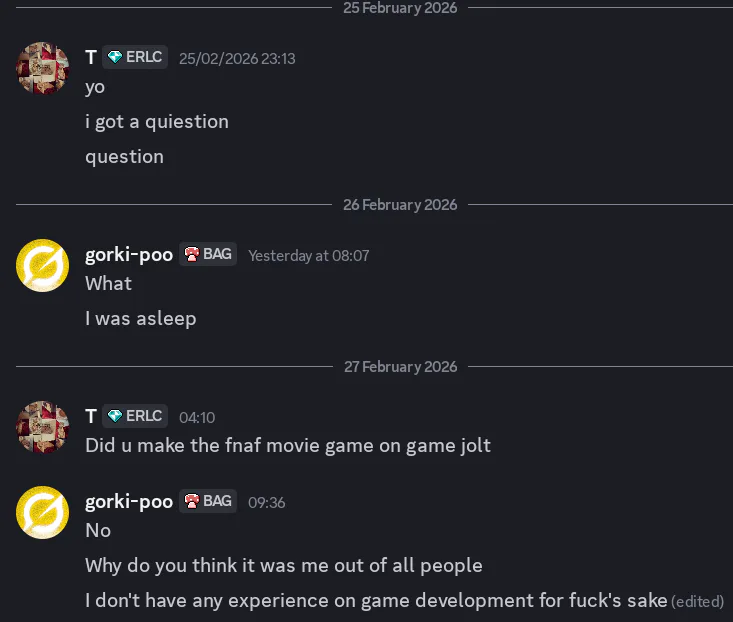Click the "i got a quiestion" message
The image size is (733, 622).
coord(157,122)
